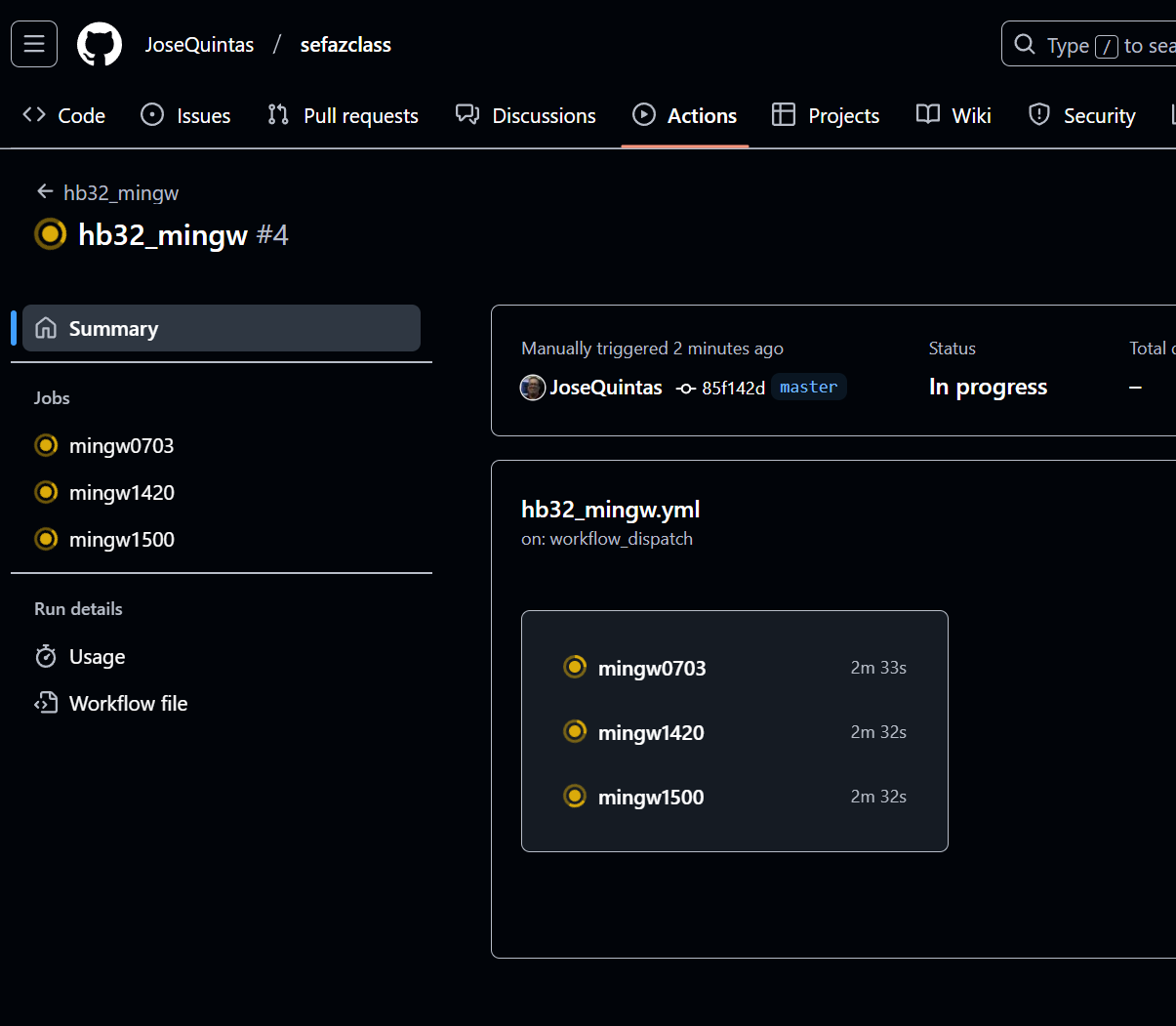
Task: Click JoseQuintas avatar image
Action: (x=533, y=388)
